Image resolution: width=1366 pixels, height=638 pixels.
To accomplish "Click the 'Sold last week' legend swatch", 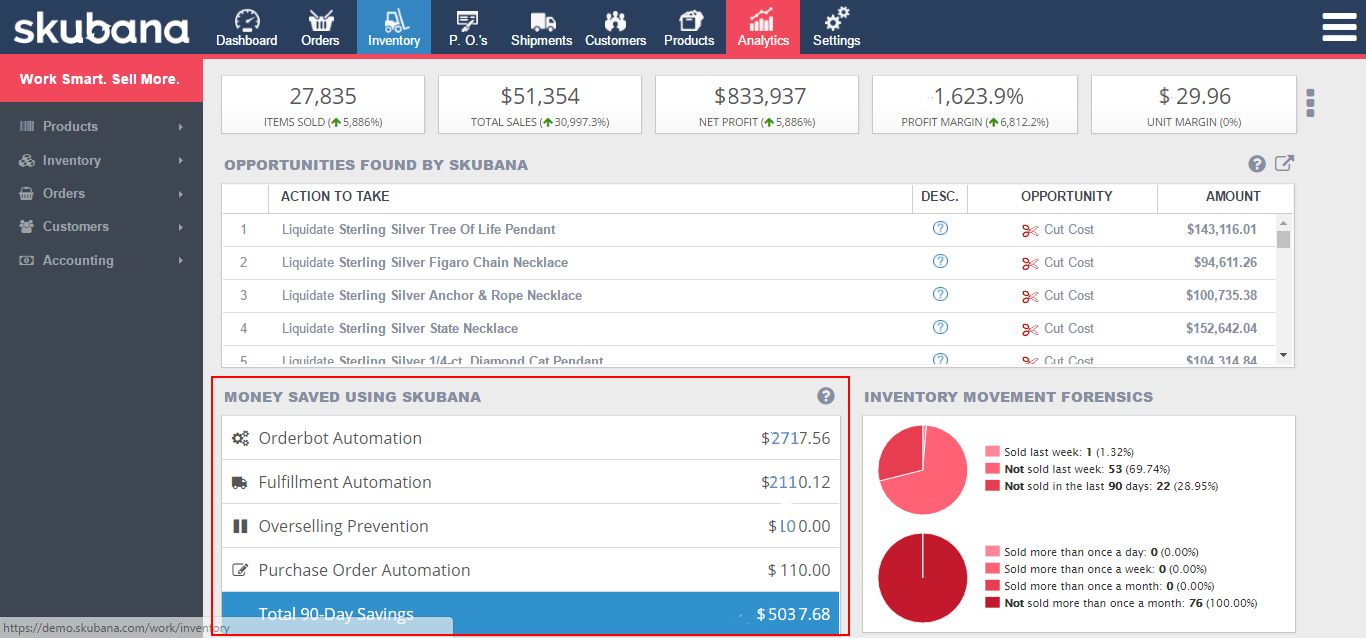I will 992,452.
